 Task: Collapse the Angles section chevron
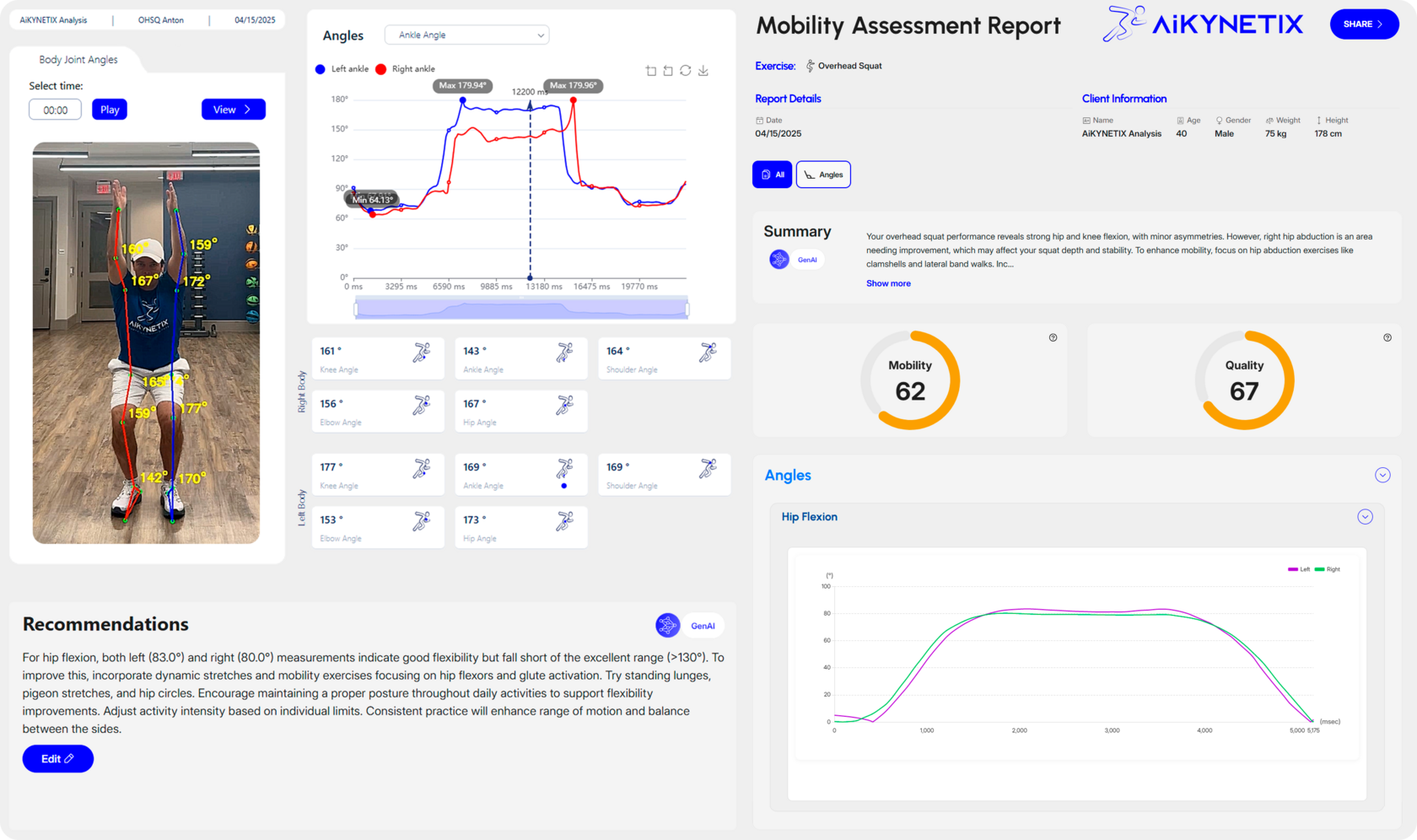tap(1382, 475)
